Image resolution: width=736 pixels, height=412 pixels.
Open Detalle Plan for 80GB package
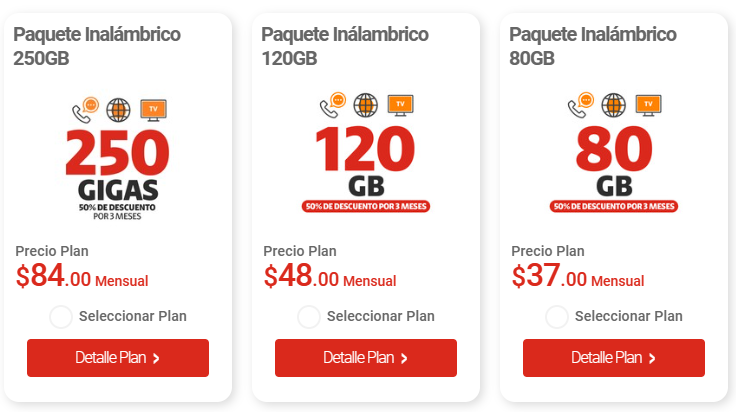point(614,358)
